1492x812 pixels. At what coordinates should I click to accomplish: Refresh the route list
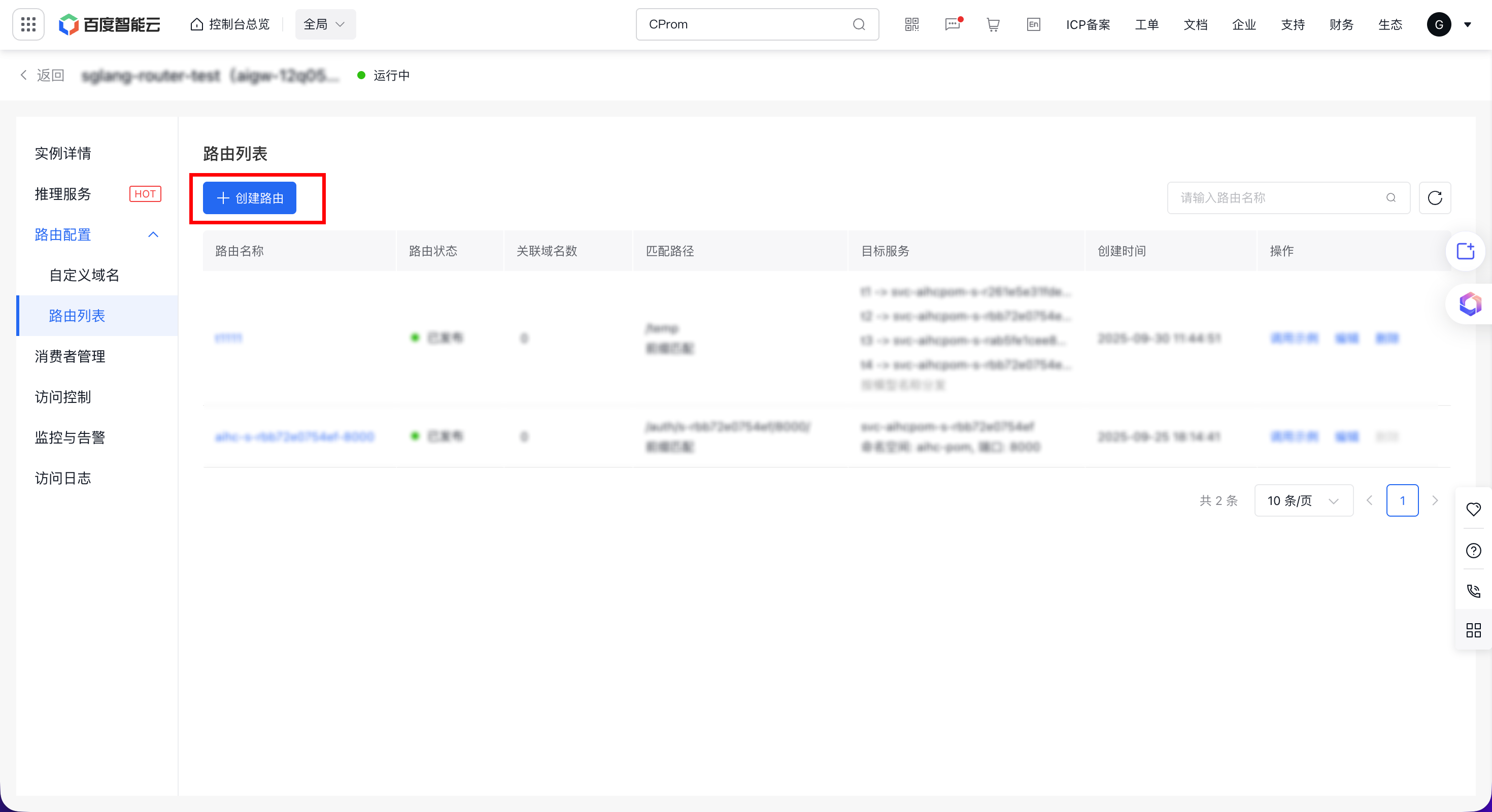(x=1435, y=198)
